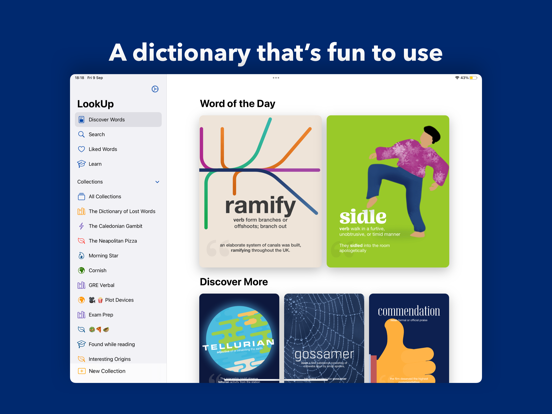
Task: Open The Caledonian Gambit collection
Action: pos(118,226)
